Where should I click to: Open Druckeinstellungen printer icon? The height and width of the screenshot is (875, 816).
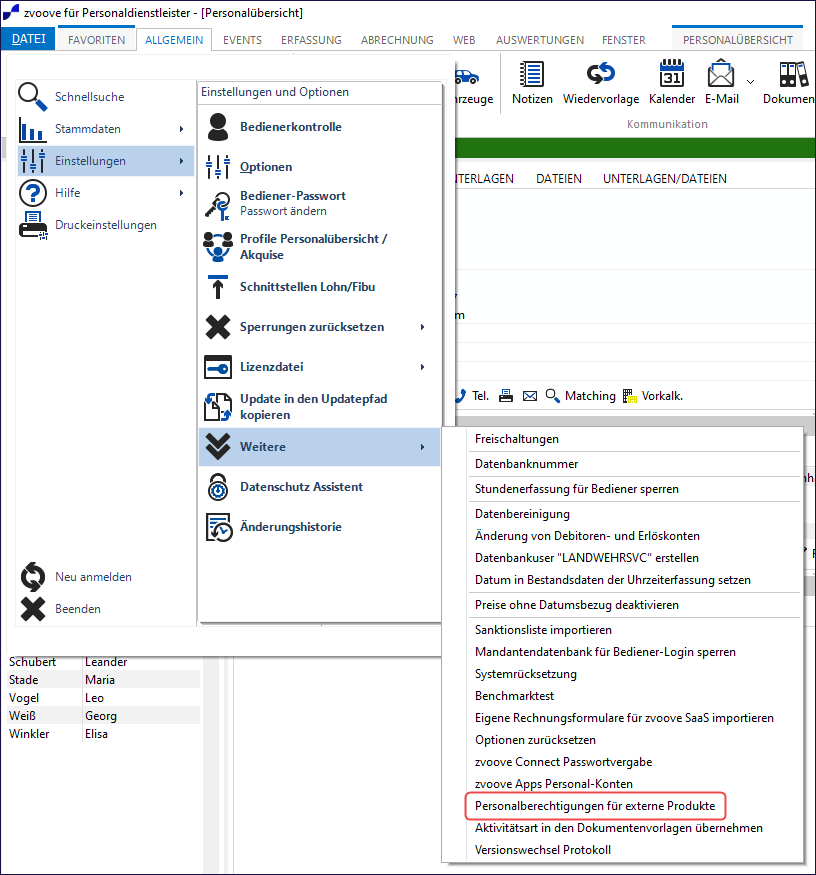[x=33, y=225]
